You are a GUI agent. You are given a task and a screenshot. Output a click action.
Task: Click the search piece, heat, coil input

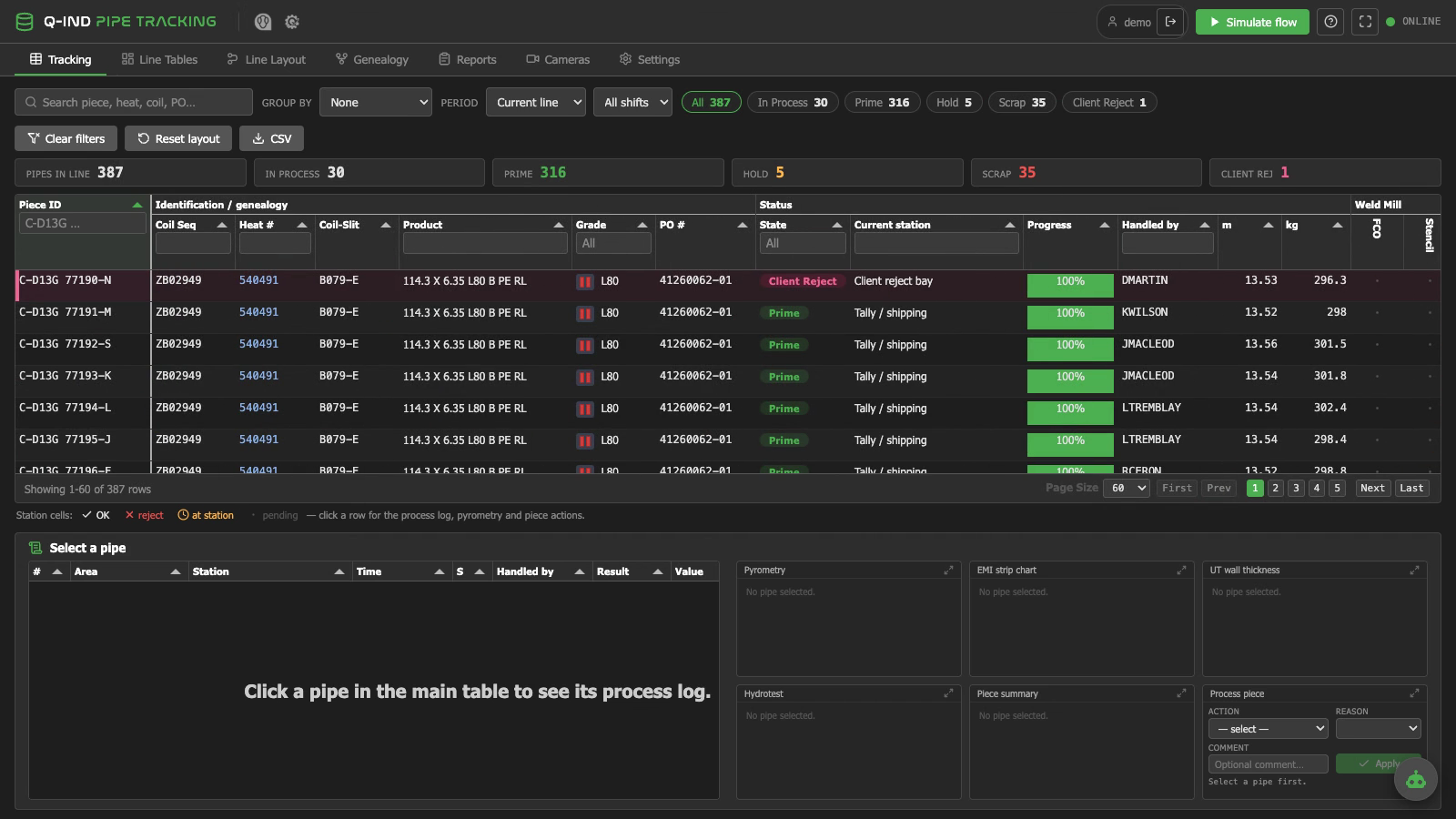[x=134, y=102]
